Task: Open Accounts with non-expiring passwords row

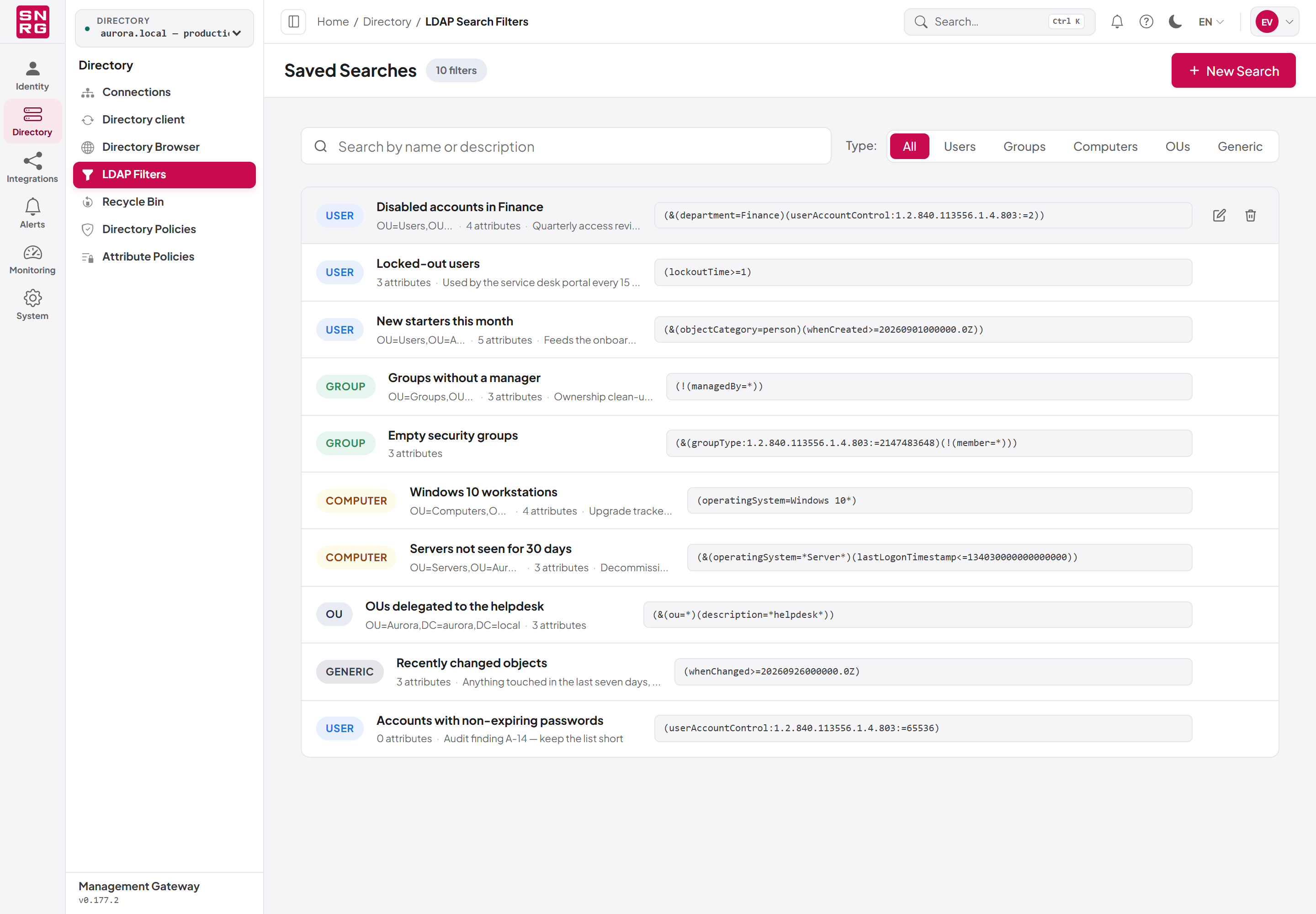Action: pyautogui.click(x=790, y=728)
